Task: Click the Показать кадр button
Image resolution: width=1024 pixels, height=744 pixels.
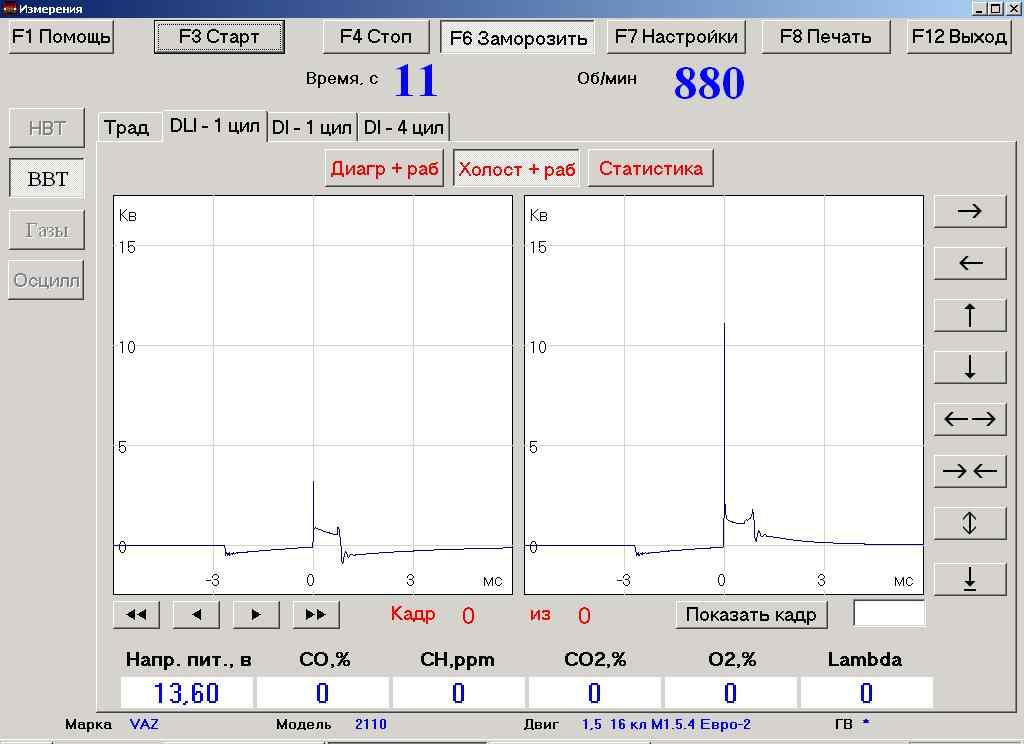Action: [751, 614]
